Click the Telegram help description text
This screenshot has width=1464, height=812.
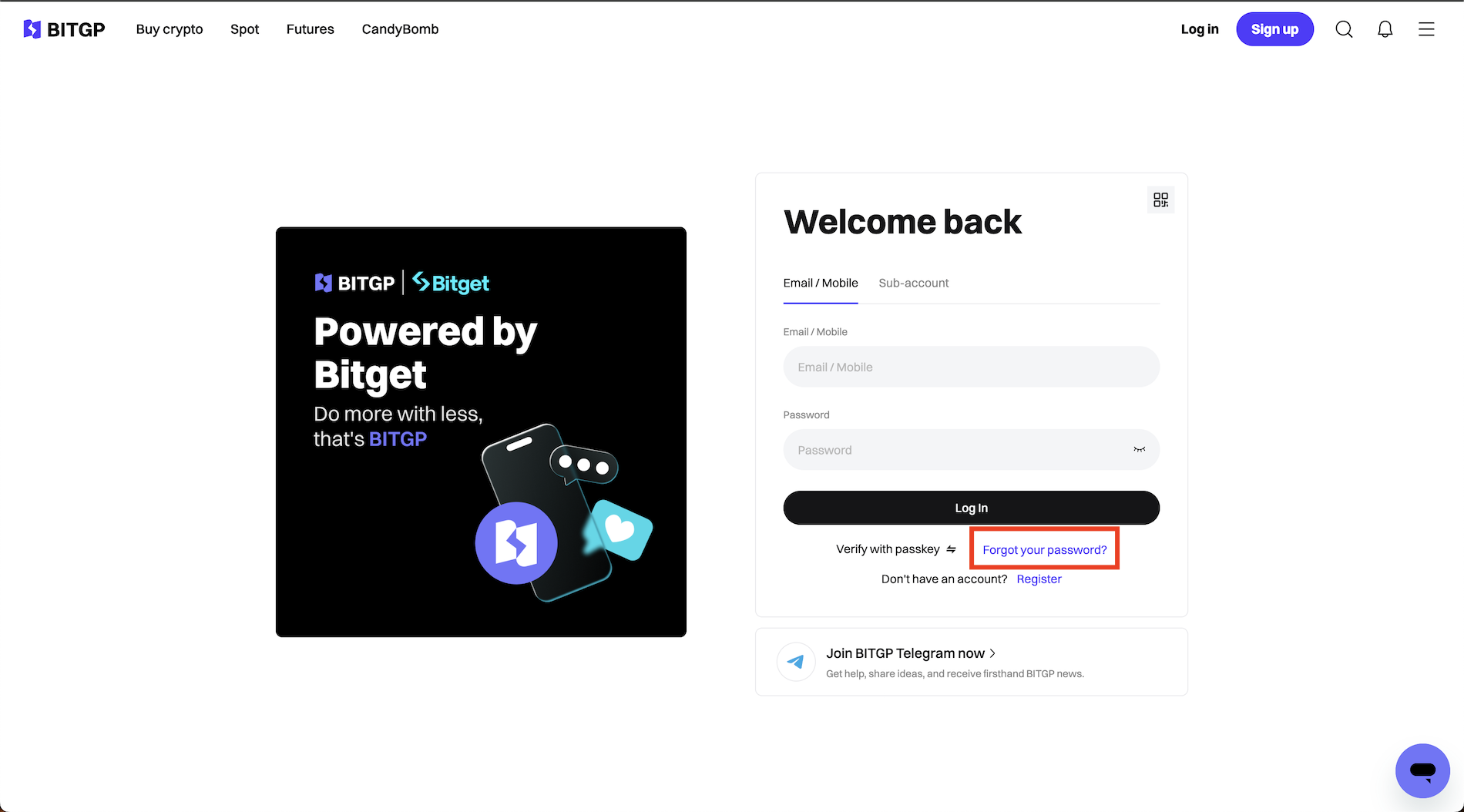[955, 674]
